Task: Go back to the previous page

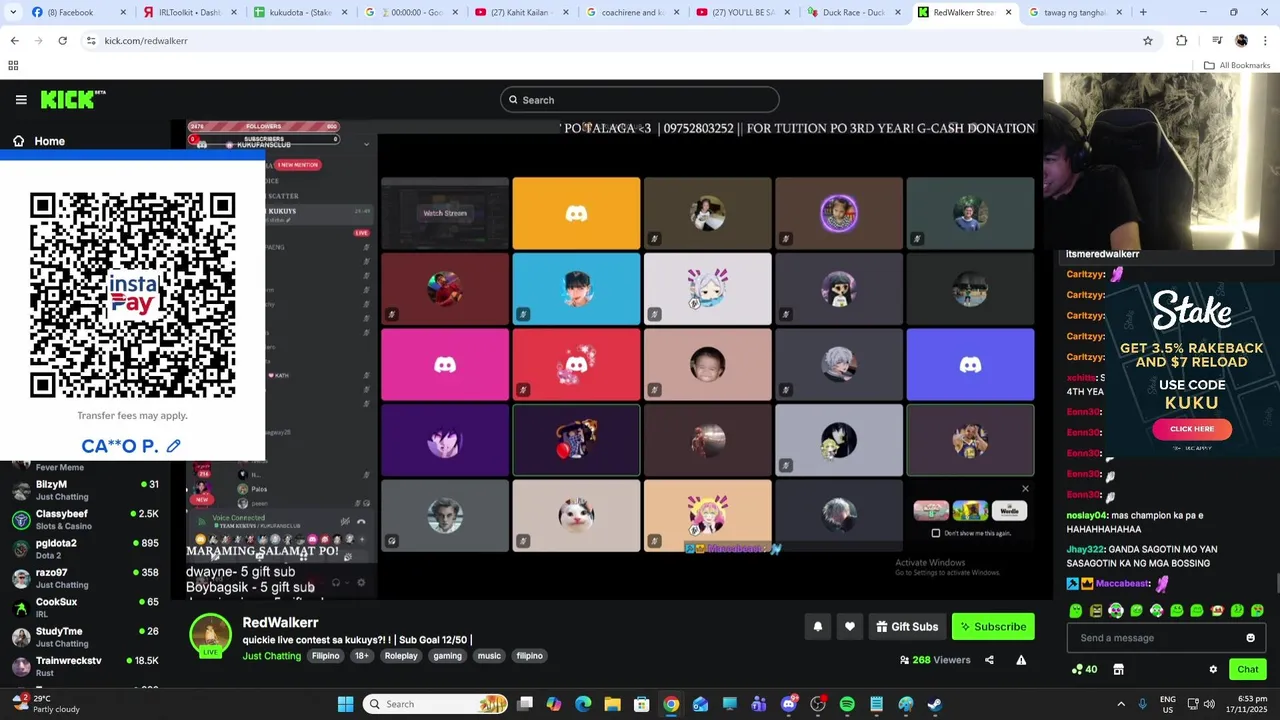Action: (14, 41)
